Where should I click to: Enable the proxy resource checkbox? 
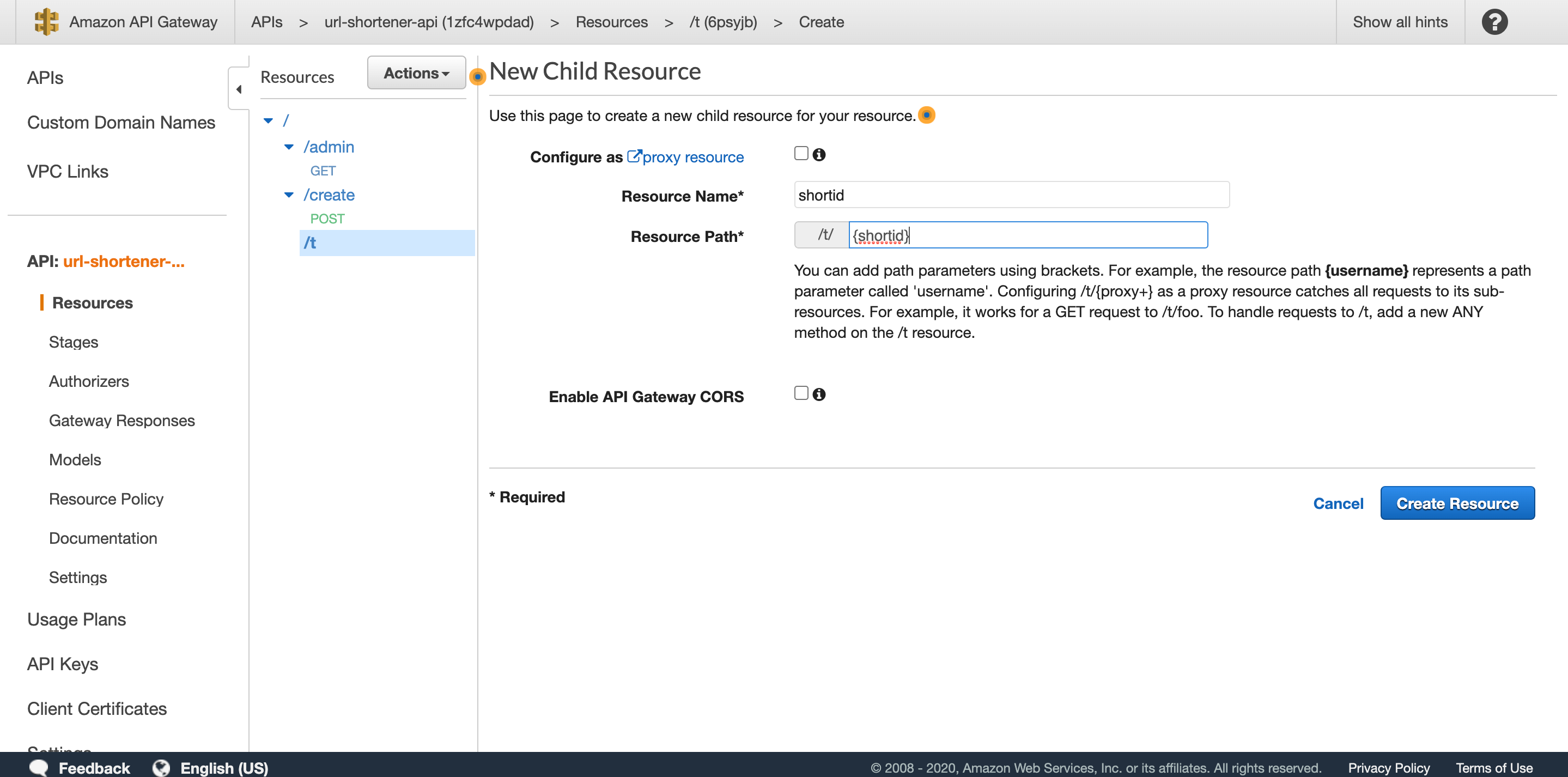coord(801,154)
